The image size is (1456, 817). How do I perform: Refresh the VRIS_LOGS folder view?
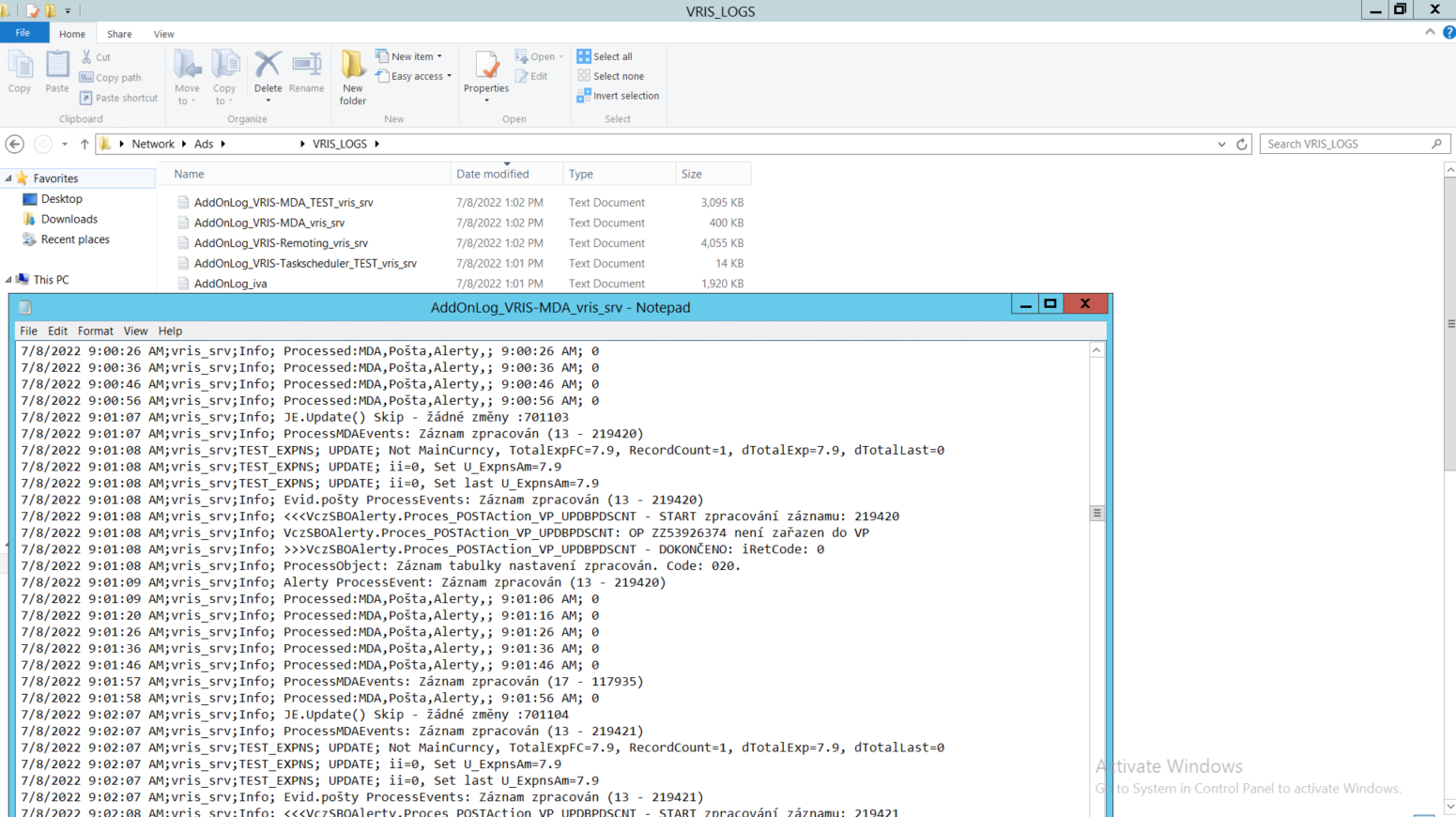1241,144
